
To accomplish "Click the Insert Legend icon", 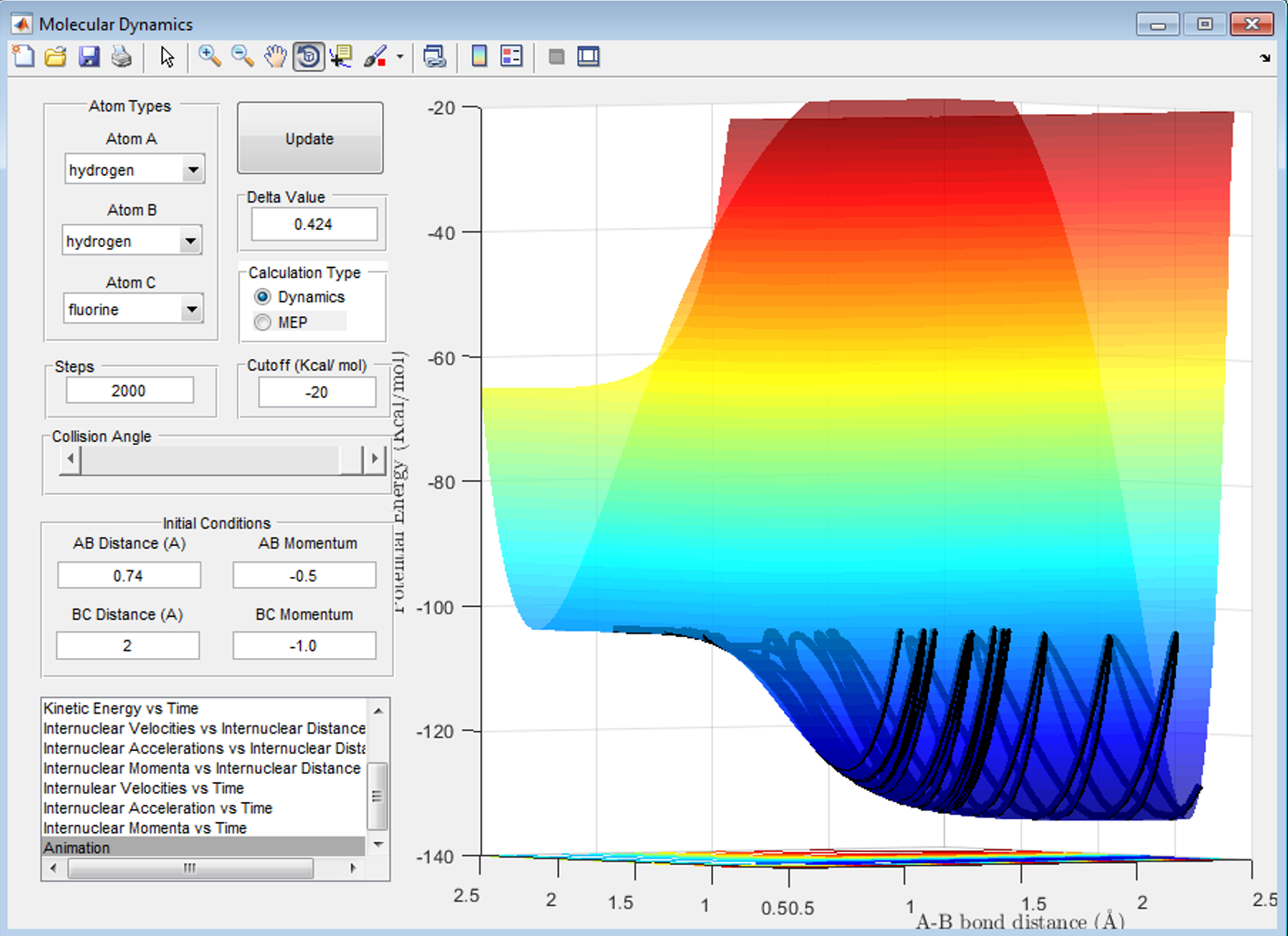I will pyautogui.click(x=512, y=57).
